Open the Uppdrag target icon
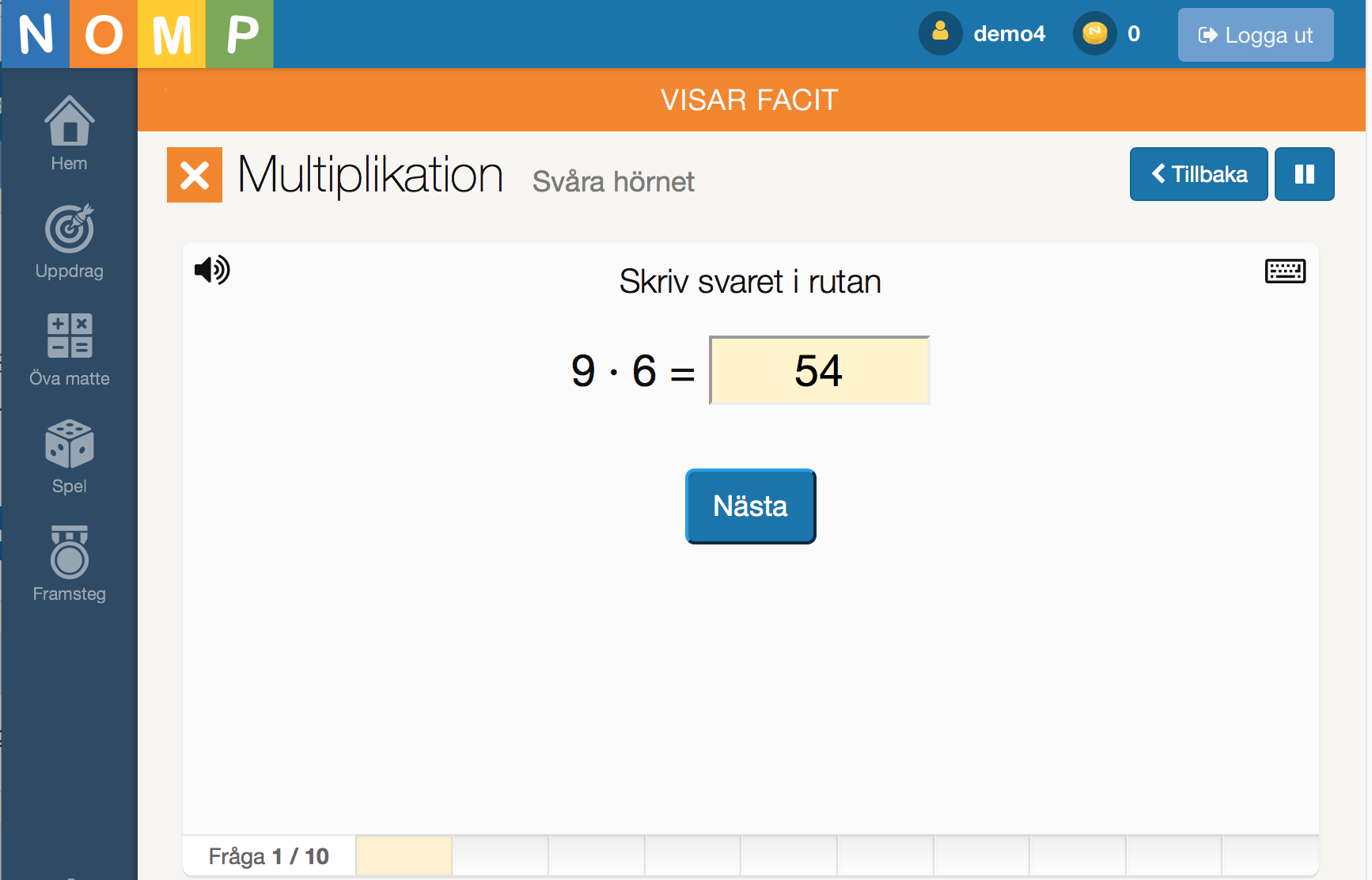 tap(70, 229)
